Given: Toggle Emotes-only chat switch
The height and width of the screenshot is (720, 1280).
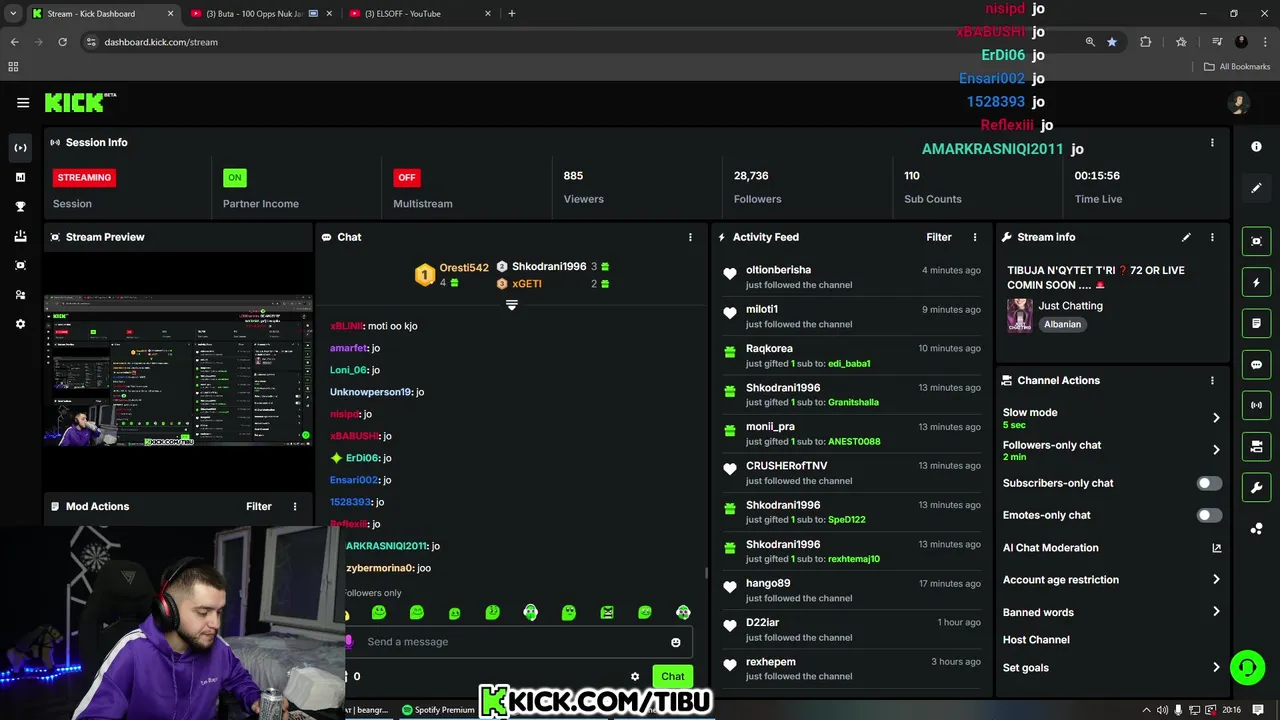Looking at the screenshot, I should (x=1209, y=515).
